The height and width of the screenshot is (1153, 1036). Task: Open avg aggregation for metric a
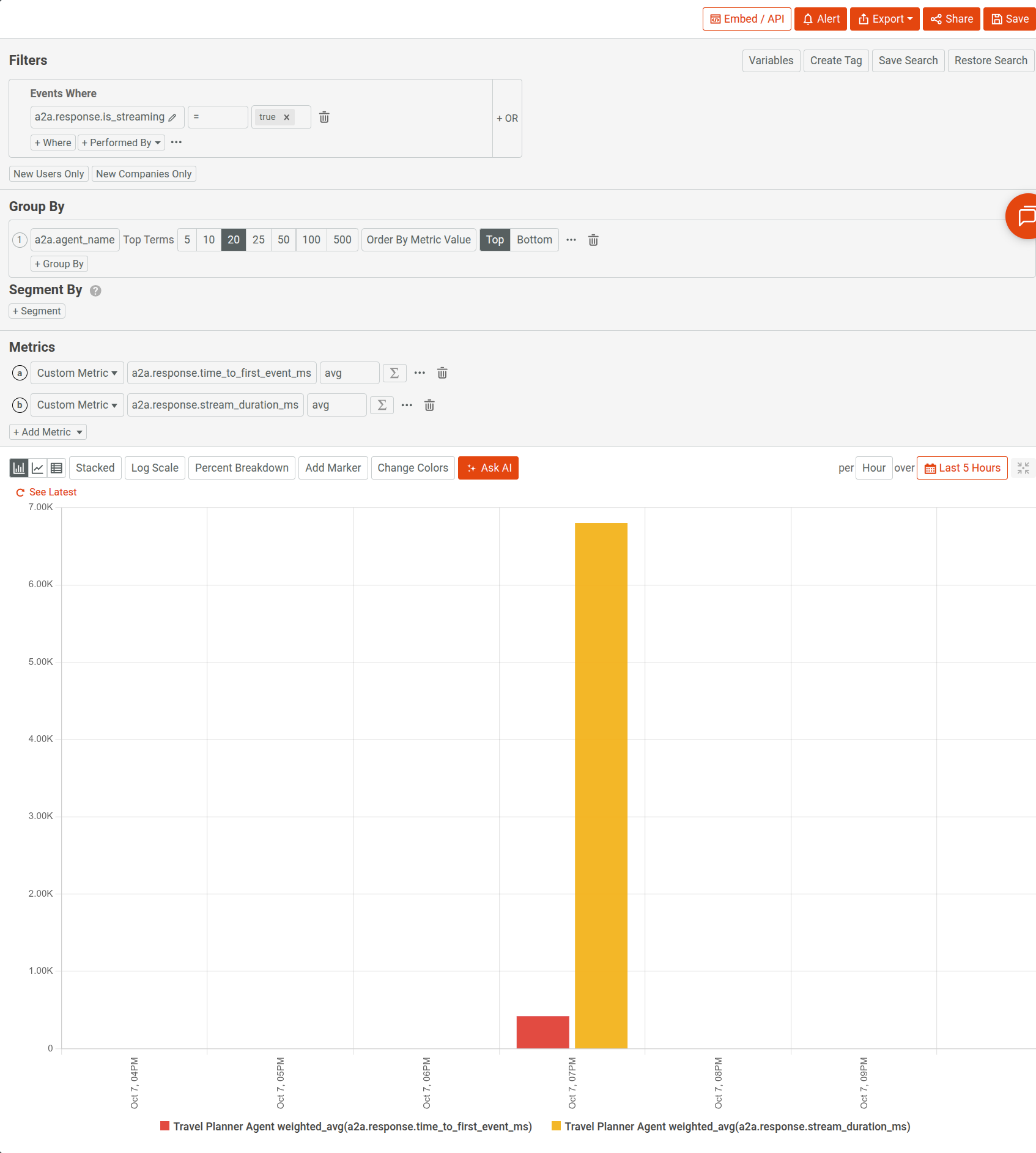[349, 373]
